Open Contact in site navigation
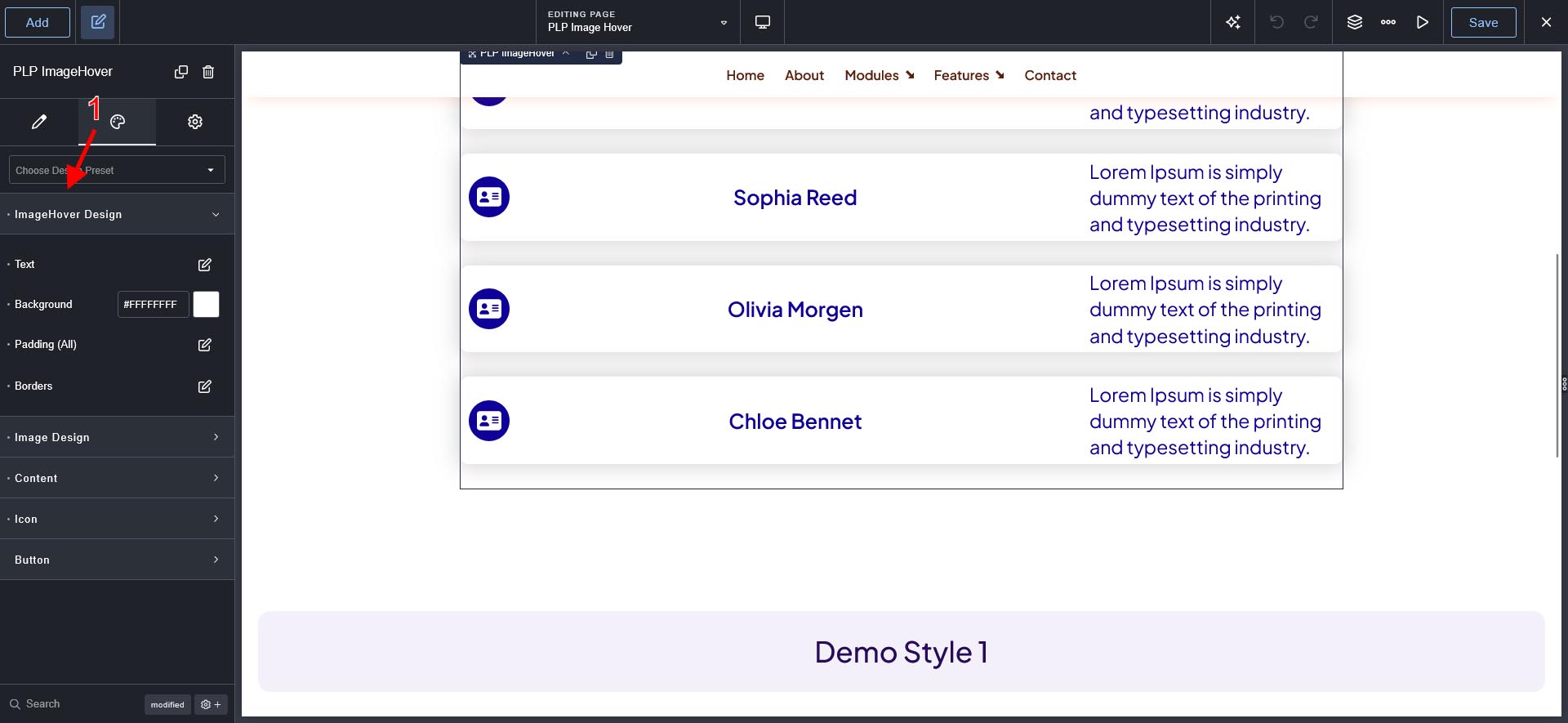Screen dimensions: 1568x723 pos(1050,75)
